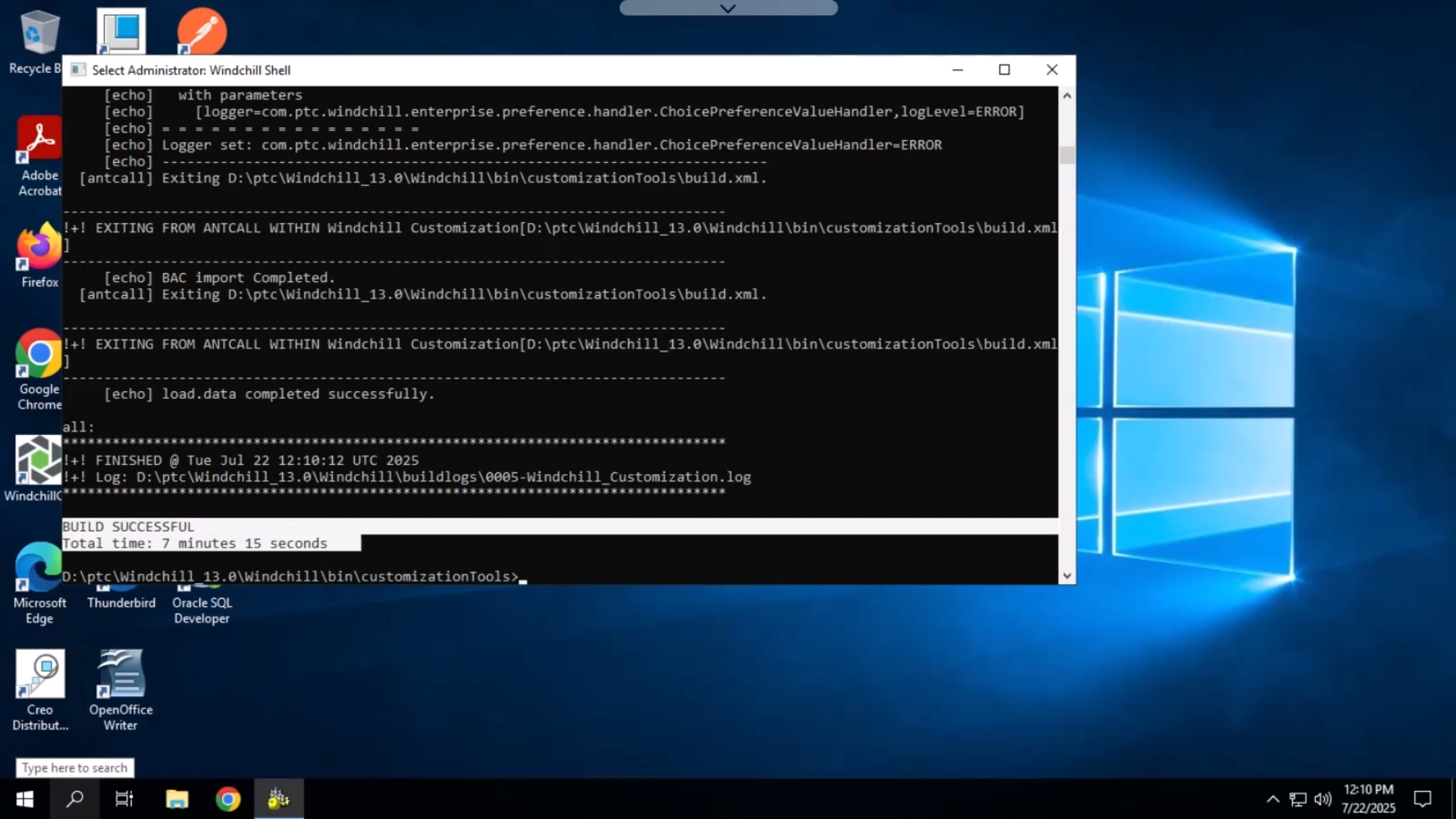This screenshot has width=1456, height=819.
Task: Switch to Chrome on the taskbar
Action: tap(227, 799)
